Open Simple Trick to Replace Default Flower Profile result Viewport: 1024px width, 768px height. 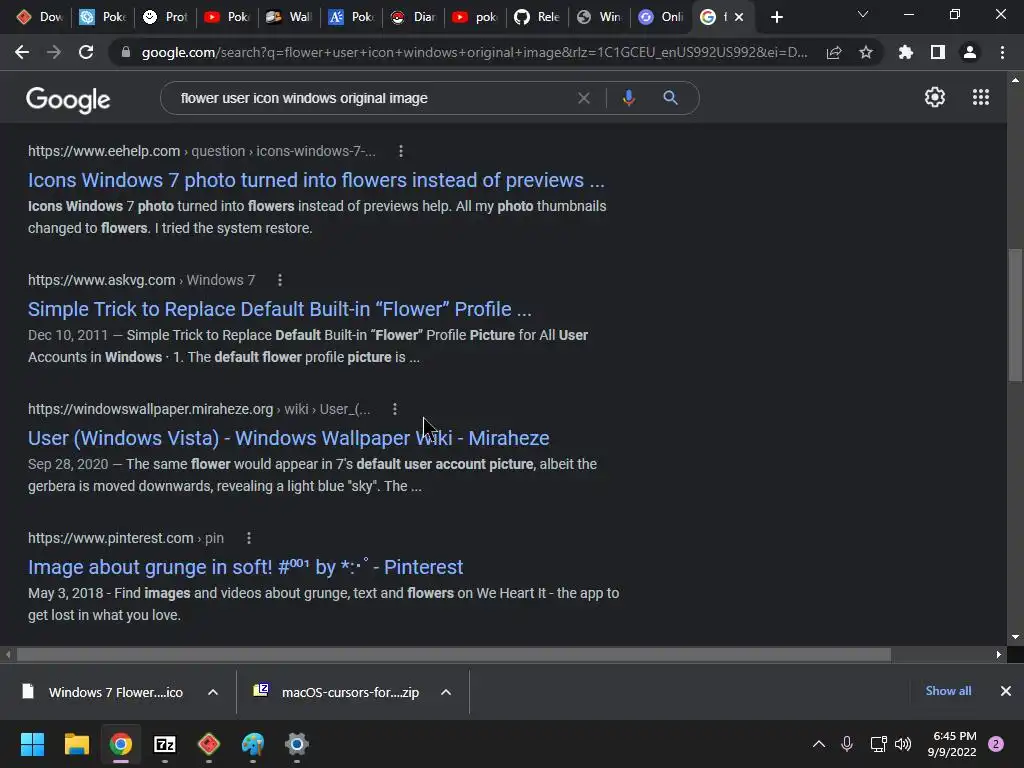tap(280, 309)
